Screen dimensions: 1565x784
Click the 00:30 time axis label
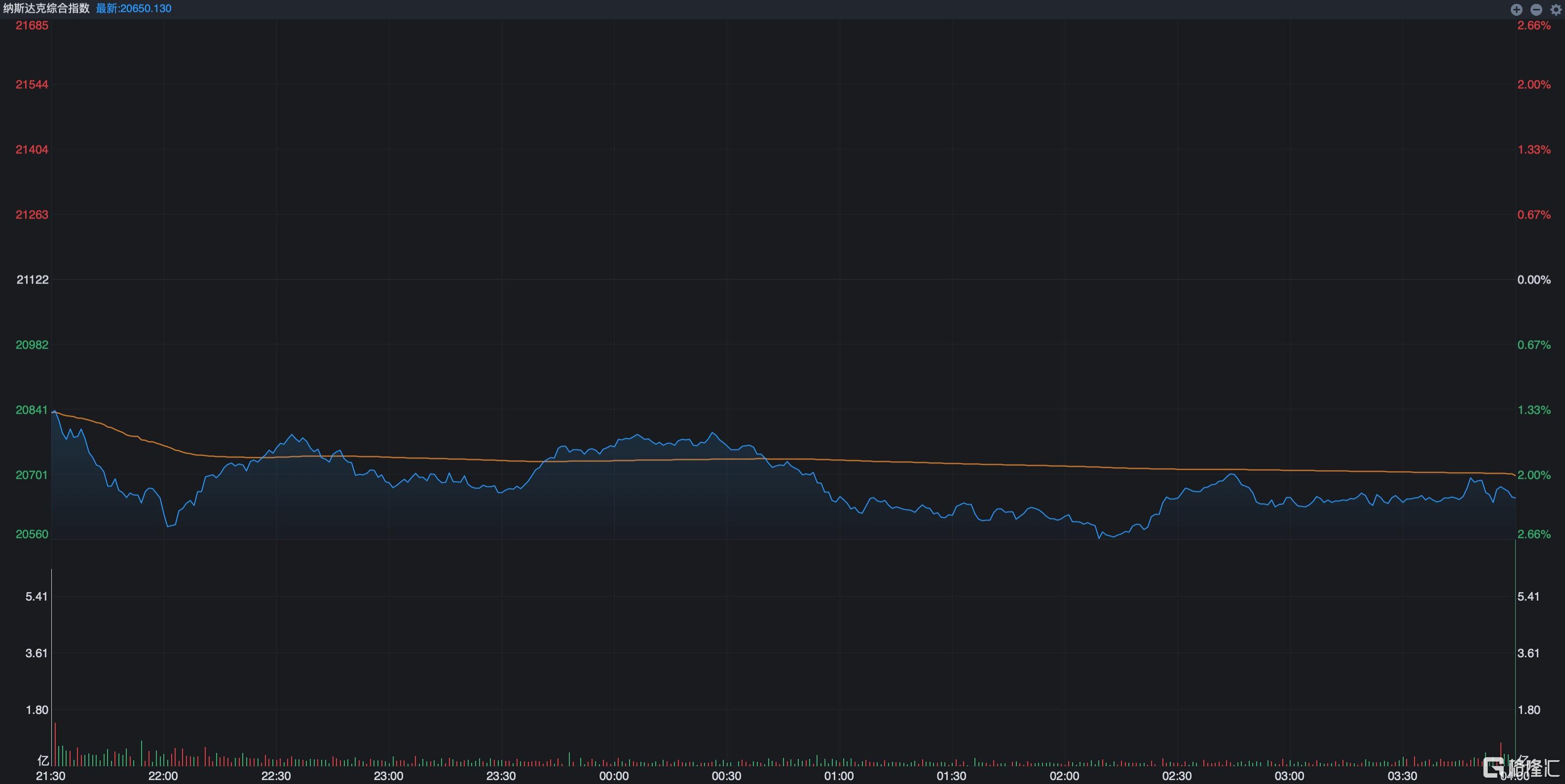727,776
